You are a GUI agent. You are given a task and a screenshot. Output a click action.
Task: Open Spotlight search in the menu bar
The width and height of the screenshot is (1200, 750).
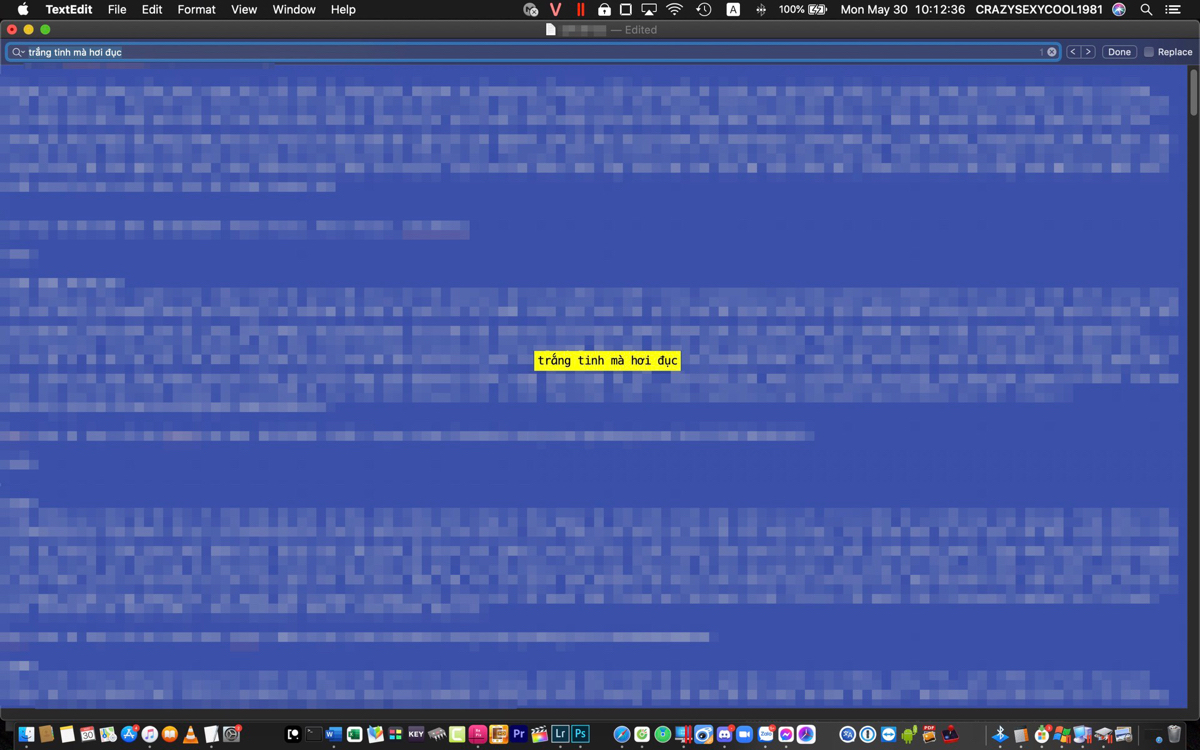point(1146,9)
